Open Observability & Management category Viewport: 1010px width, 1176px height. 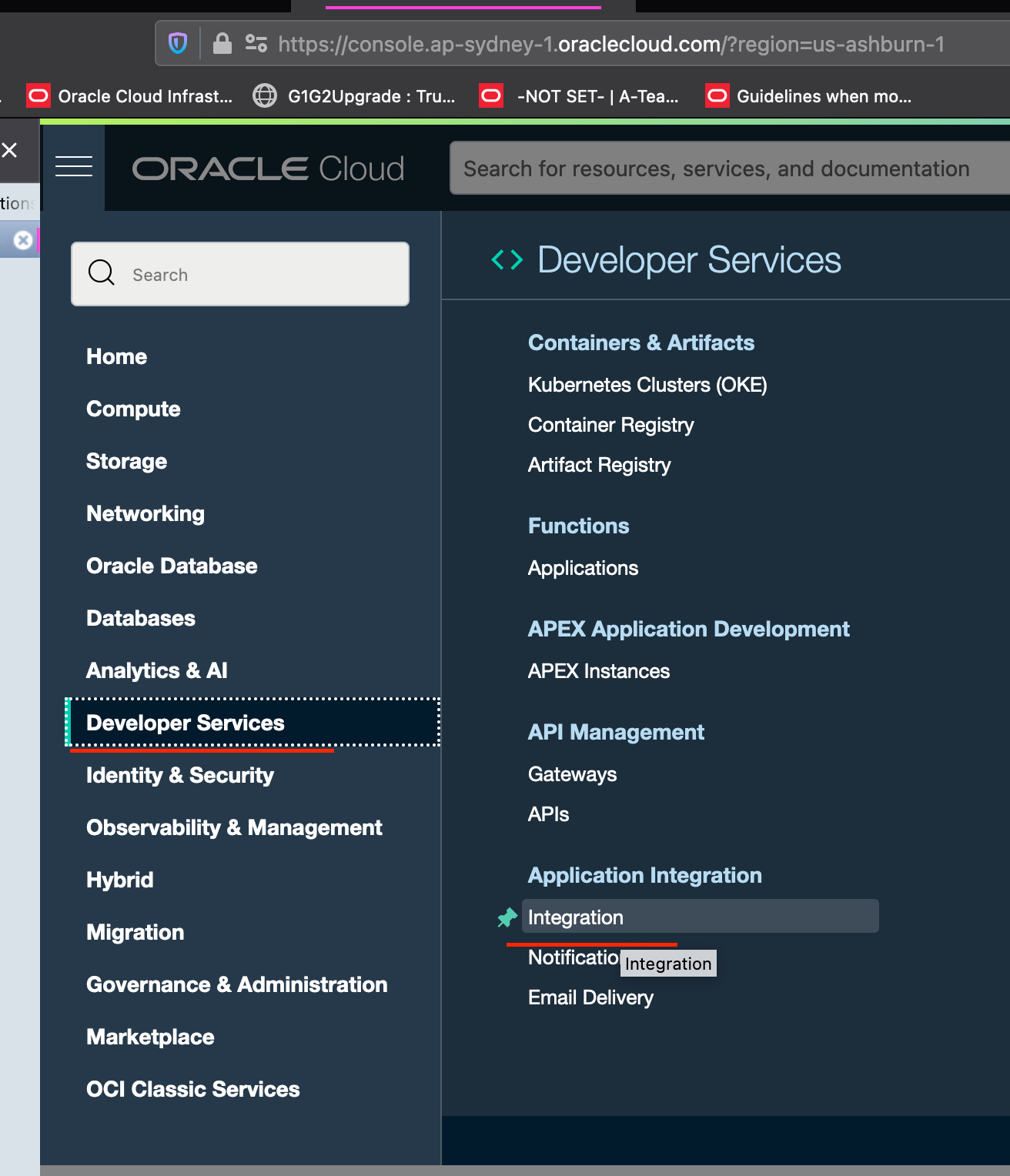tap(234, 827)
